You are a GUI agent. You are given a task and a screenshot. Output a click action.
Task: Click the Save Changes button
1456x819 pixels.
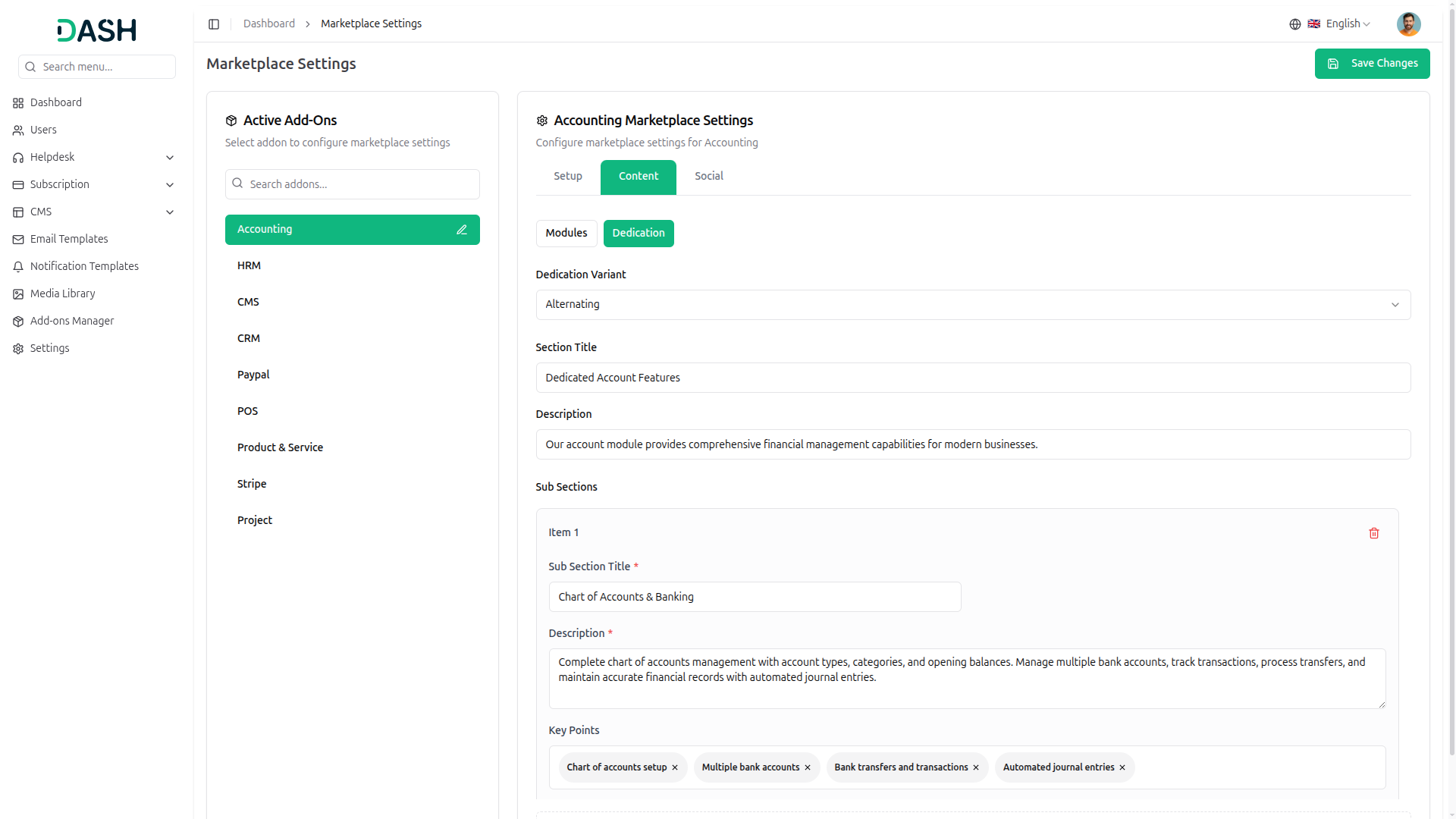[1372, 64]
